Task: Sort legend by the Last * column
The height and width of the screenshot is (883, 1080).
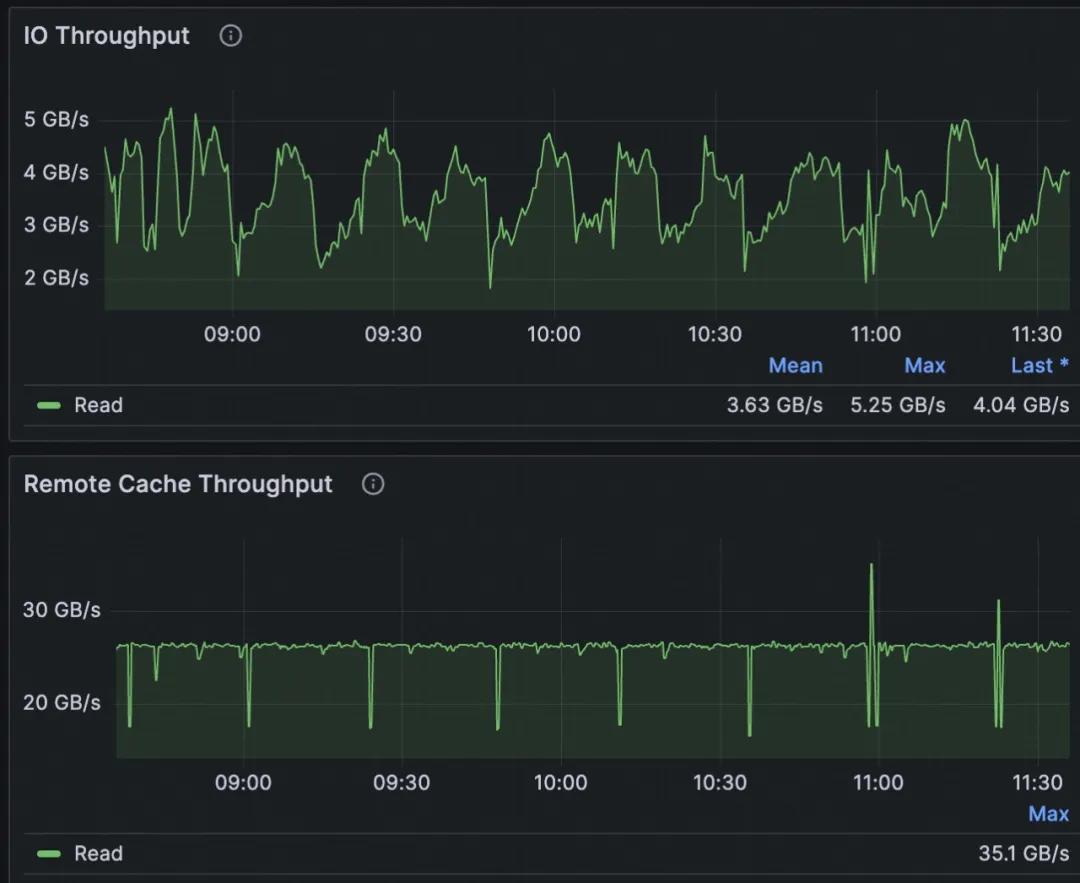Action: tap(1039, 366)
